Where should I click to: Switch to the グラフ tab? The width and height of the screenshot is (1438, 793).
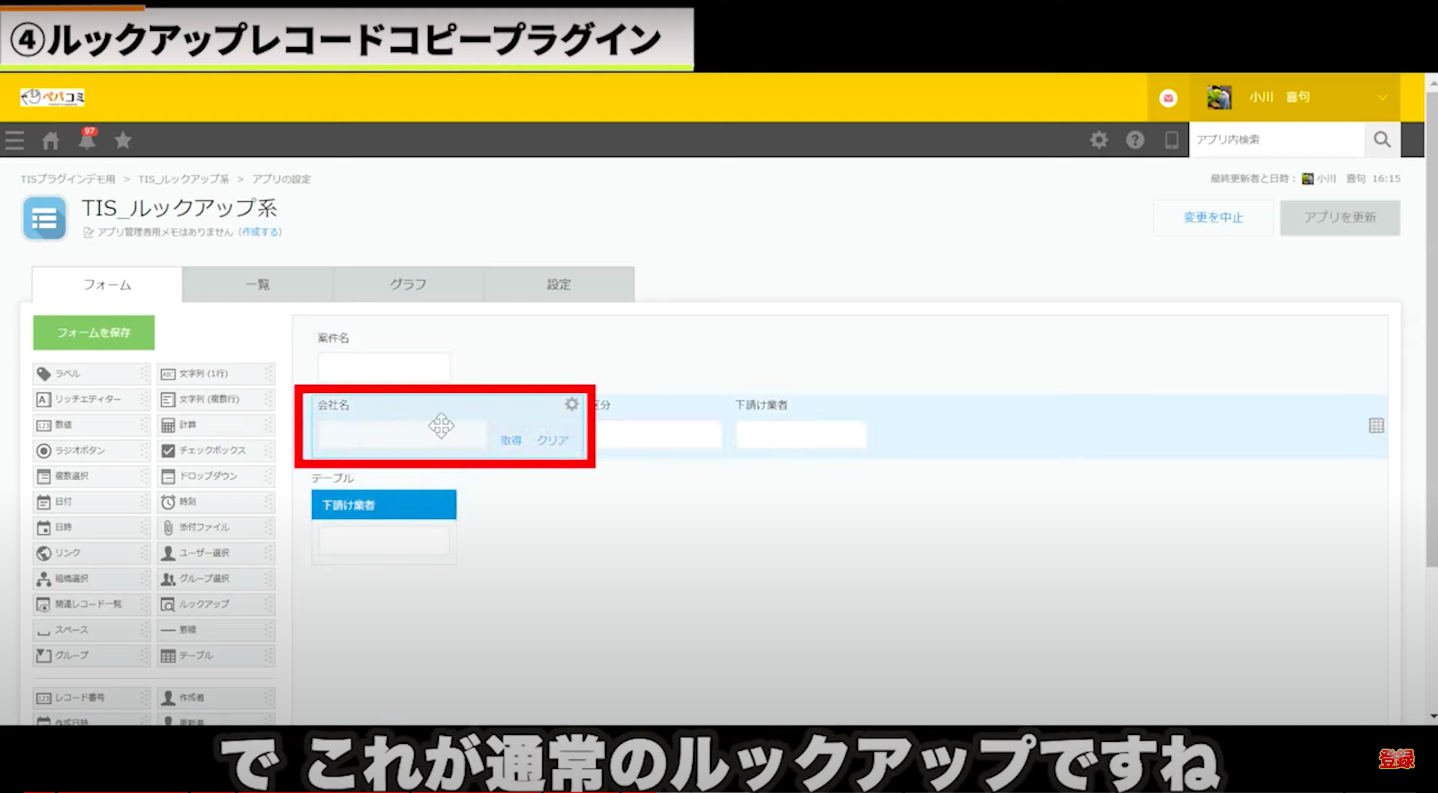pyautogui.click(x=408, y=285)
